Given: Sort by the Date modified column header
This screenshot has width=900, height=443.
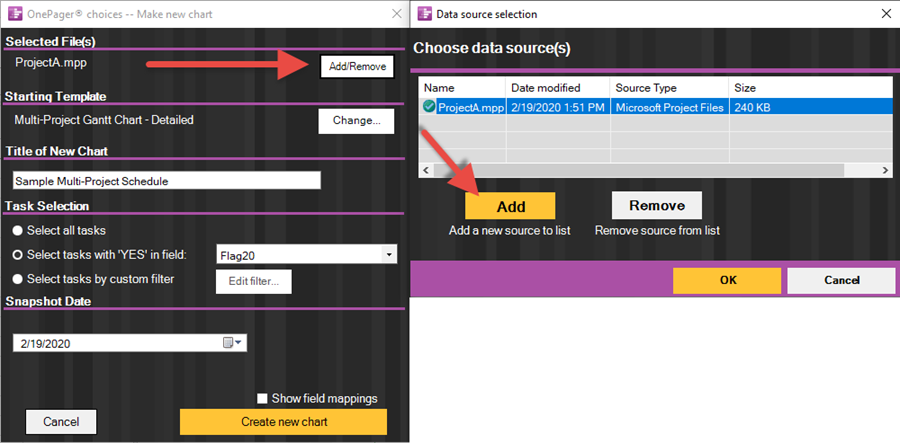Looking at the screenshot, I should pos(557,88).
